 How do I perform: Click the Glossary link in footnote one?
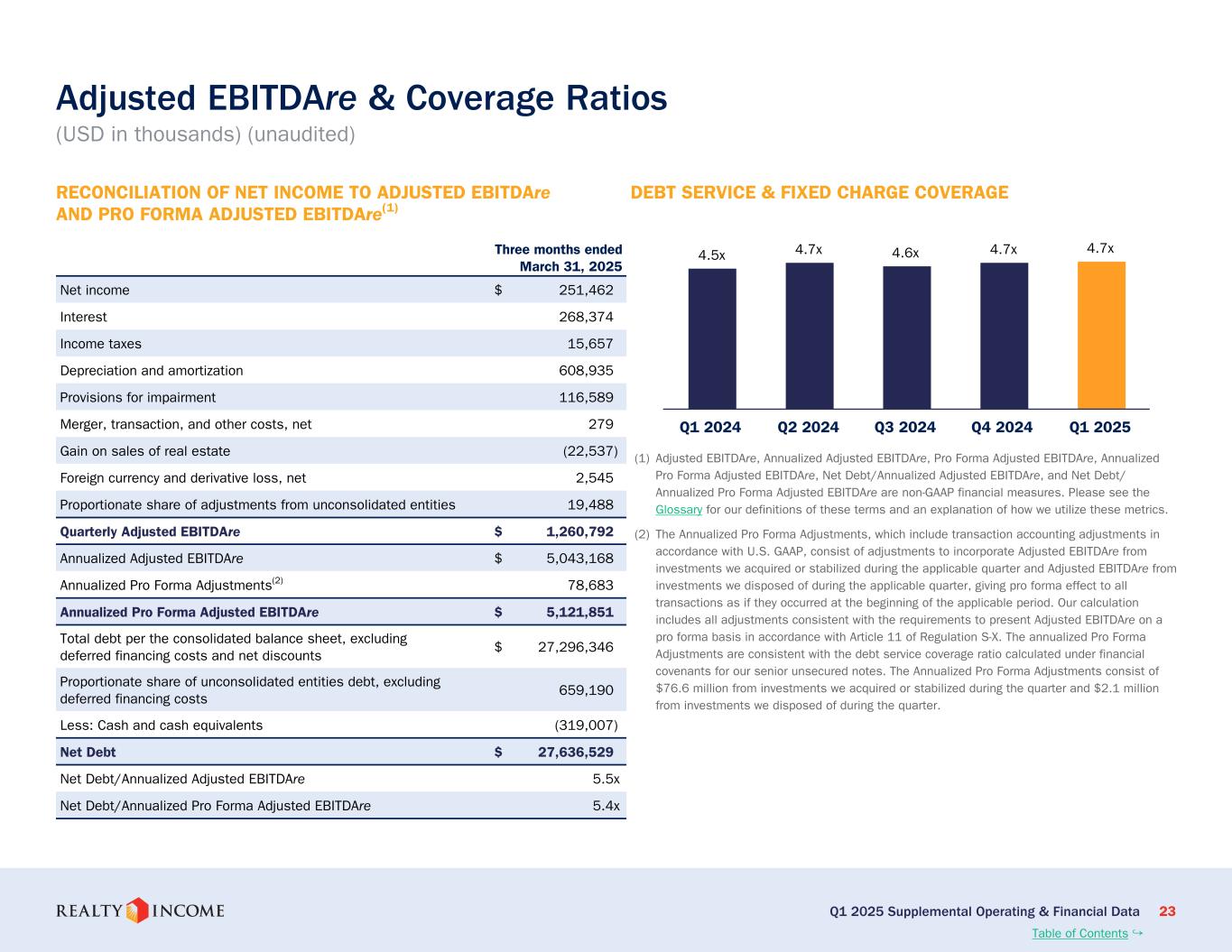click(x=678, y=510)
